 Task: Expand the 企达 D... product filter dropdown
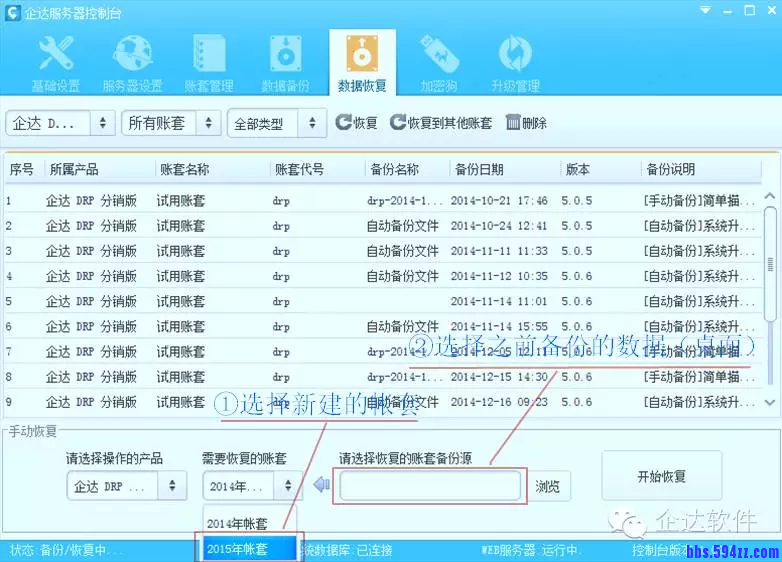[60, 123]
